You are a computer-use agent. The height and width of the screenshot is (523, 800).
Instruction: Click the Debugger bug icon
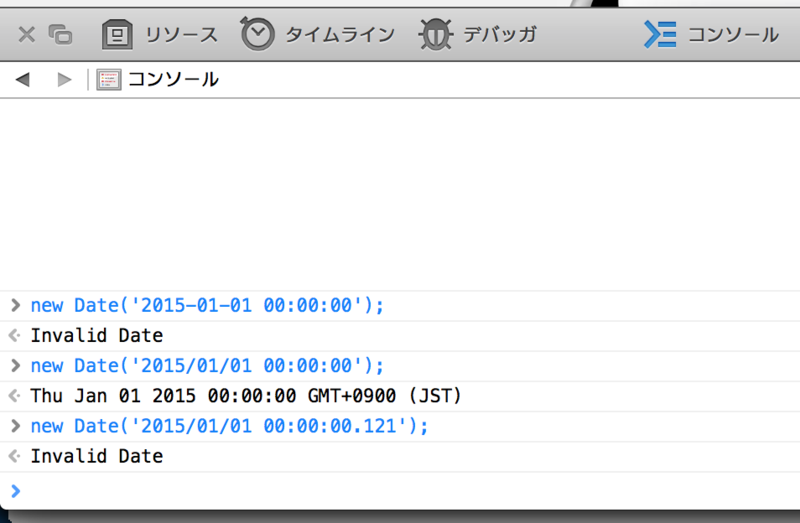[x=435, y=35]
